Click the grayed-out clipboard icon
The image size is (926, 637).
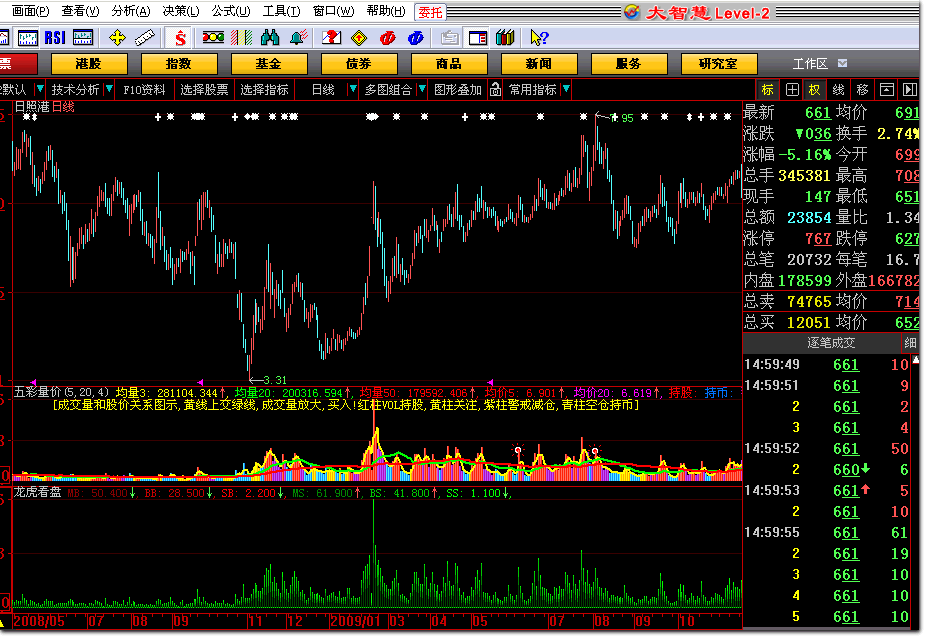pyautogui.click(x=449, y=38)
